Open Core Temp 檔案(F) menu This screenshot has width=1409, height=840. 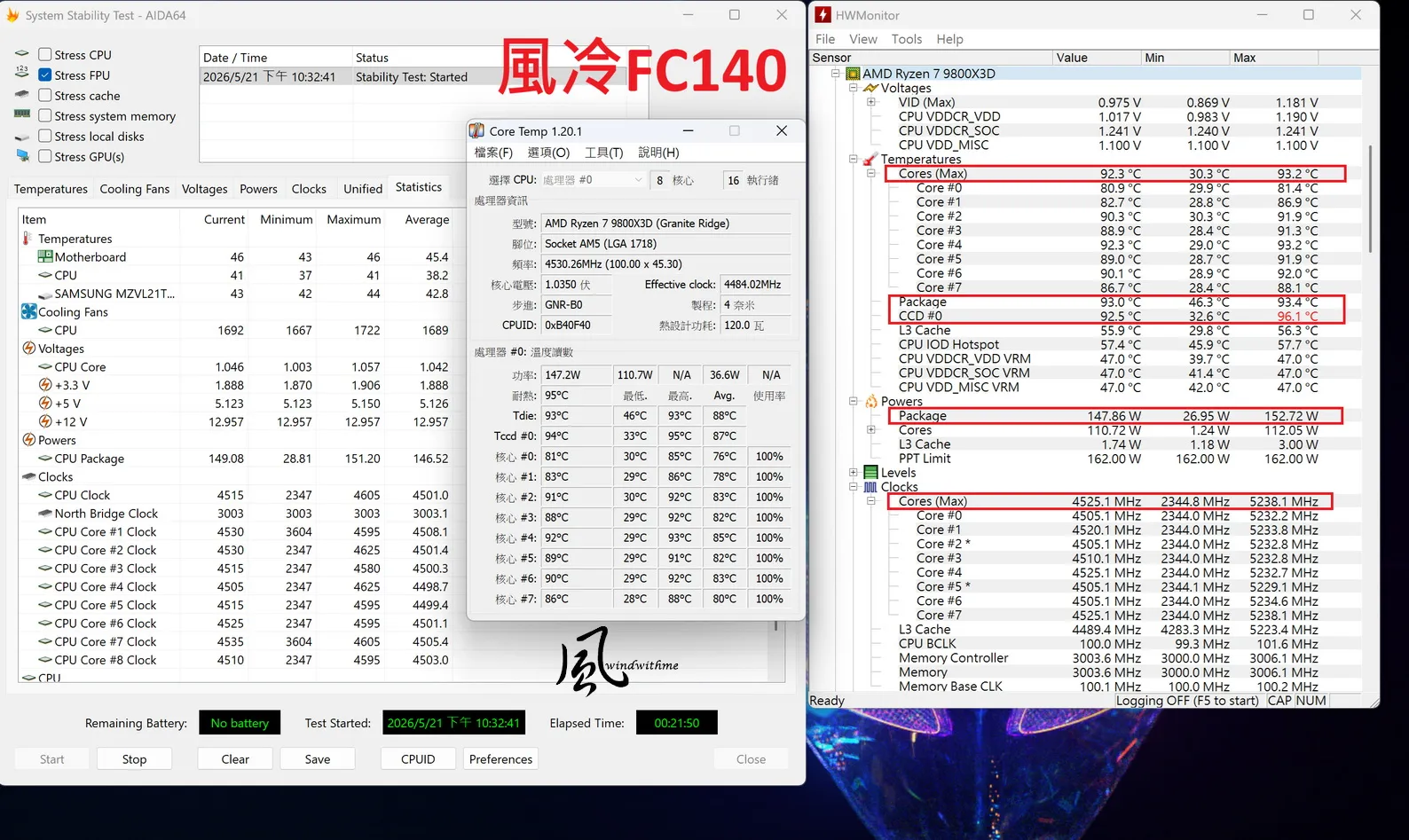tap(493, 153)
